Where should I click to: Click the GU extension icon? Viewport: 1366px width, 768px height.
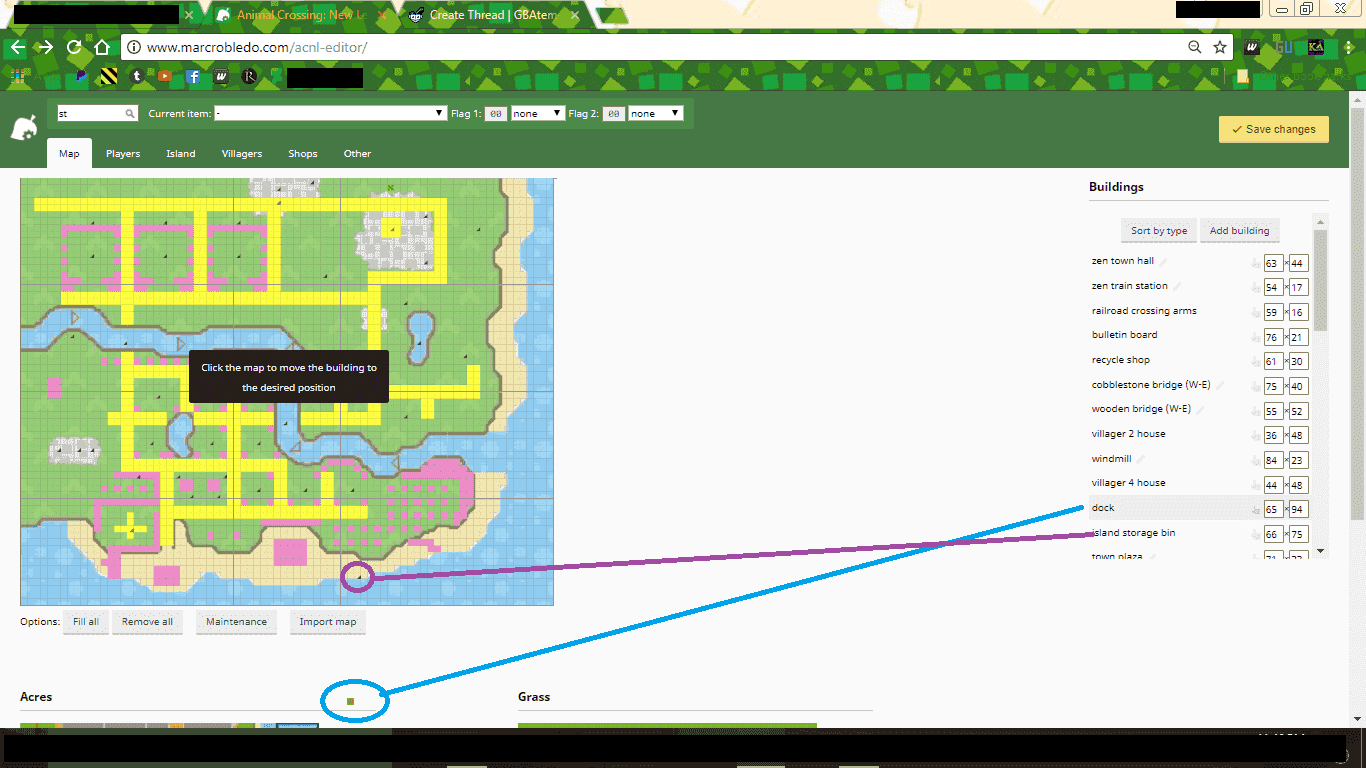[x=1285, y=47]
